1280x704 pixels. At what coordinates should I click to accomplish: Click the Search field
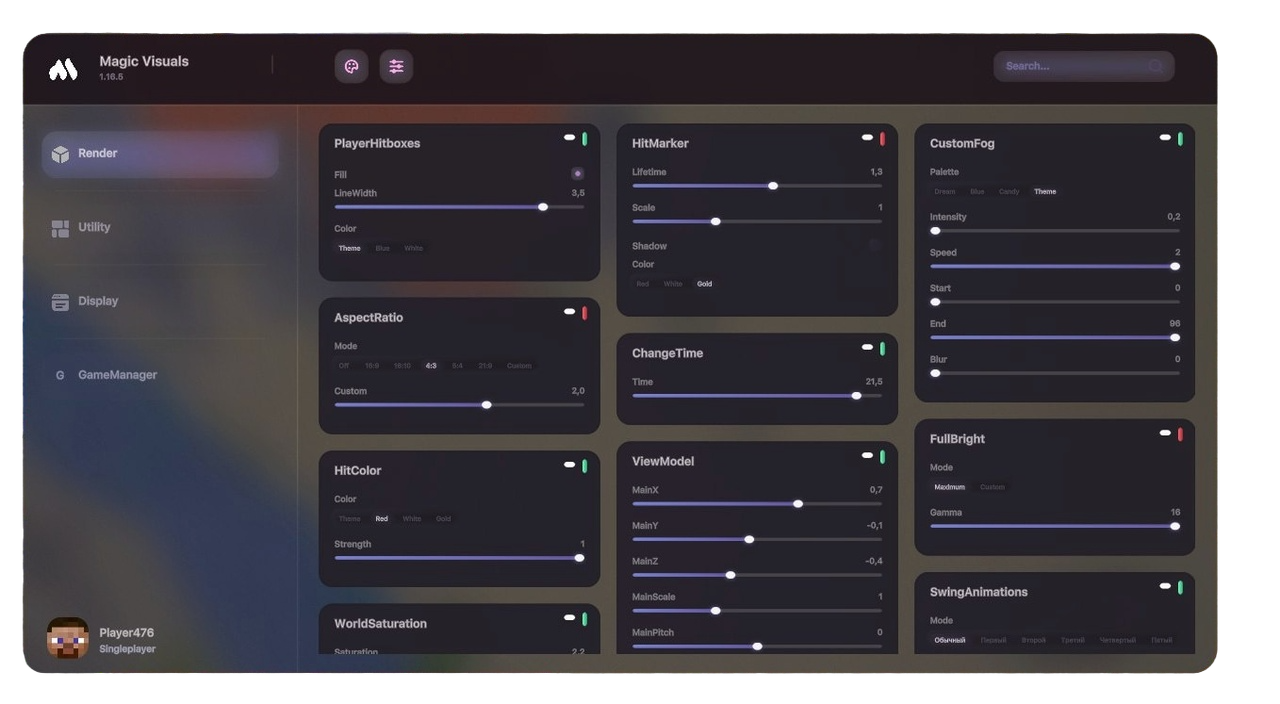1083,65
